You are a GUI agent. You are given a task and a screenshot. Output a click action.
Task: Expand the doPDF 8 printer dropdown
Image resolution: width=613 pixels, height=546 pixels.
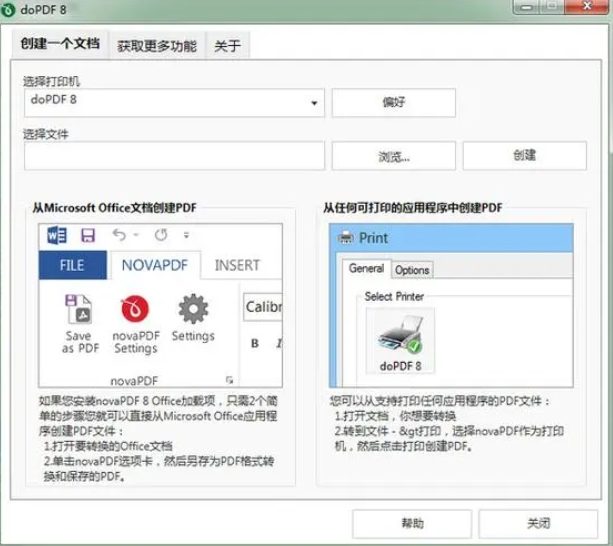pyautogui.click(x=314, y=103)
